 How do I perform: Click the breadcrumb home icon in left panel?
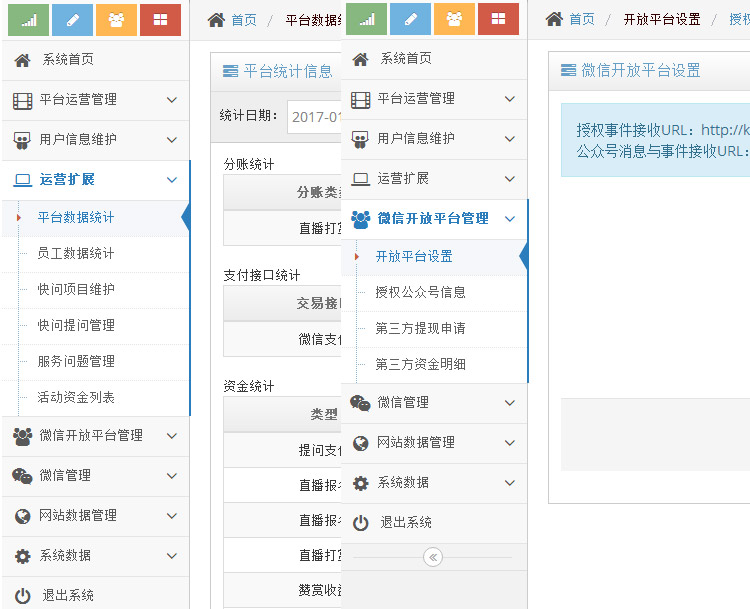pyautogui.click(x=216, y=20)
